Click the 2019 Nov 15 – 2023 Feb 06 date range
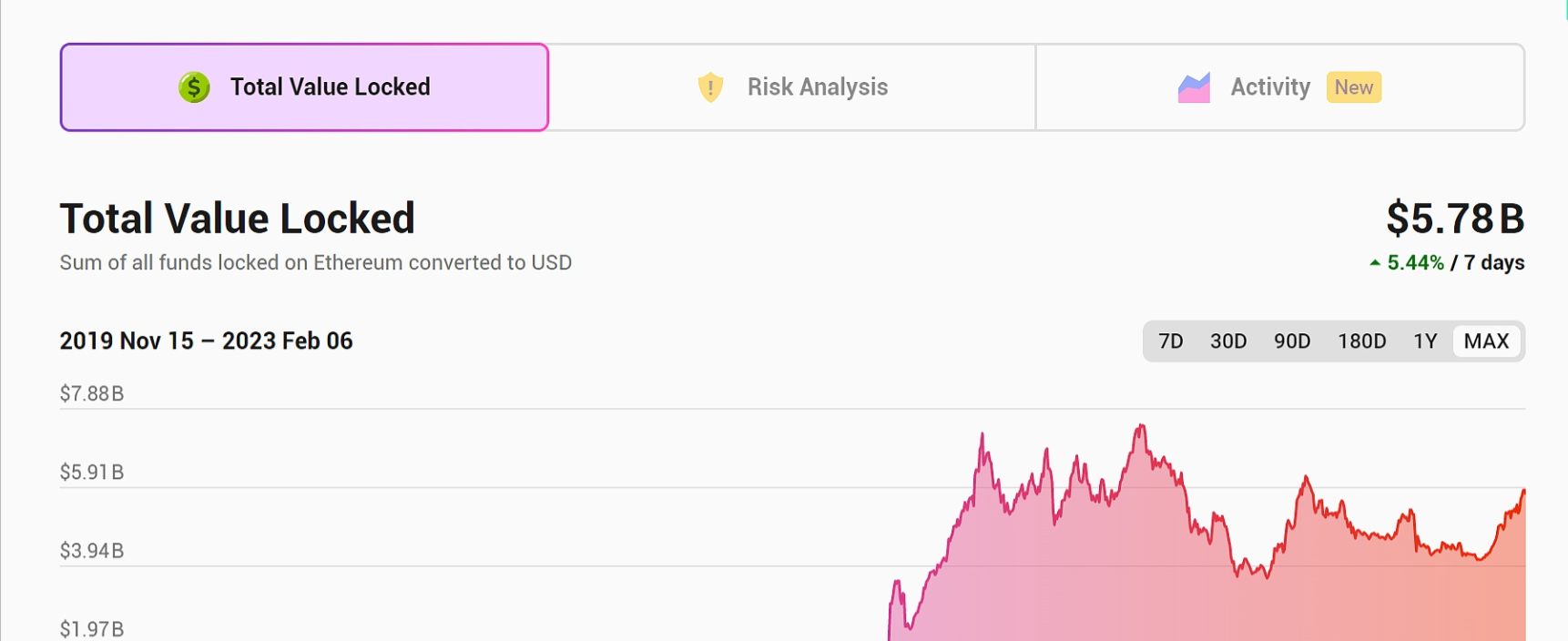Image resolution: width=1568 pixels, height=641 pixels. pos(206,341)
